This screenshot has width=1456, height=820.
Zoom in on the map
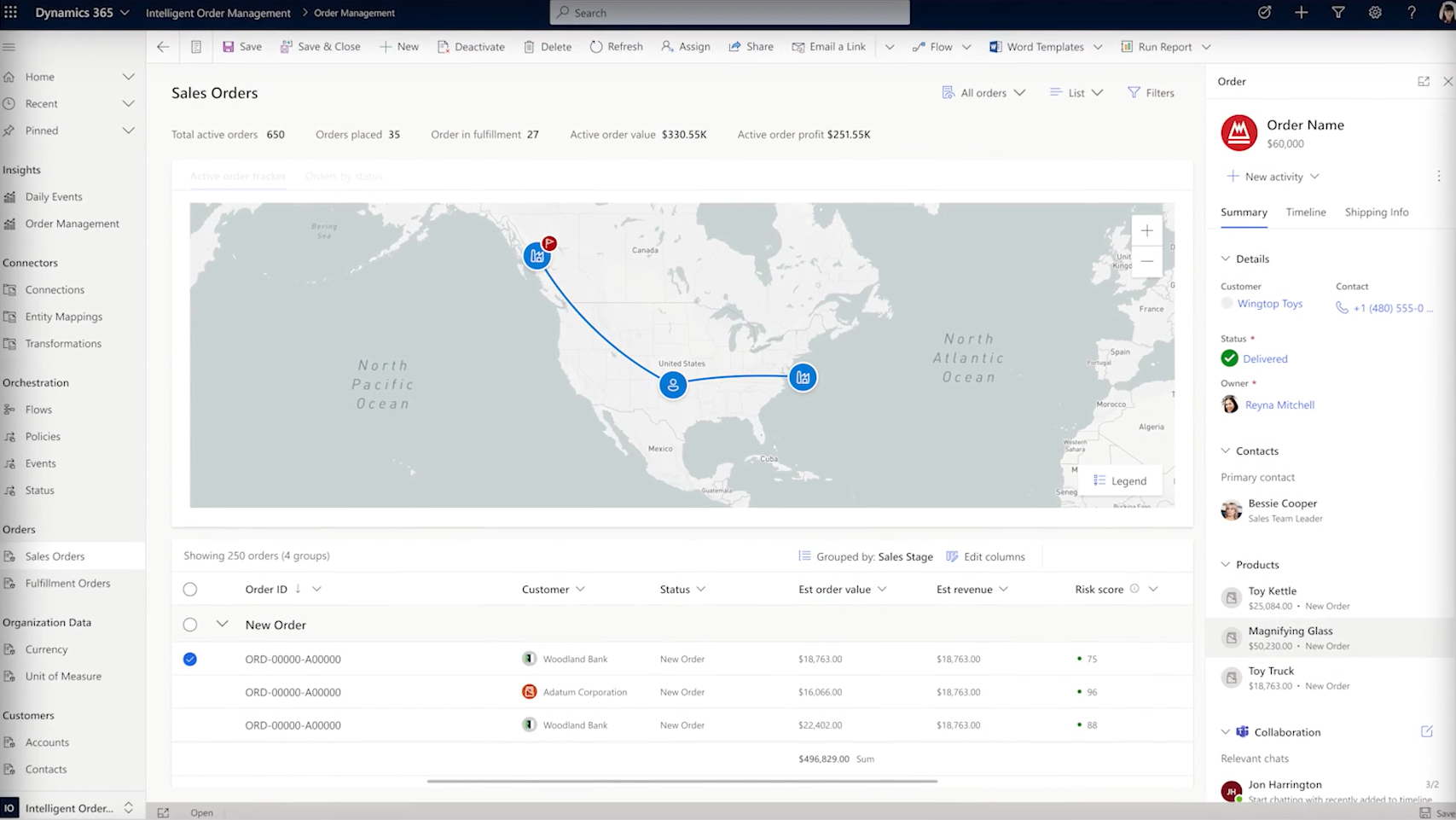pyautogui.click(x=1146, y=230)
